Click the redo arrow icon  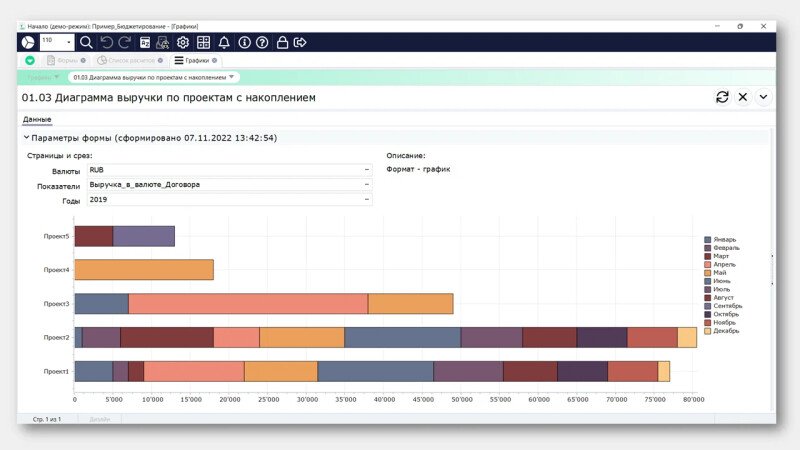(x=125, y=42)
